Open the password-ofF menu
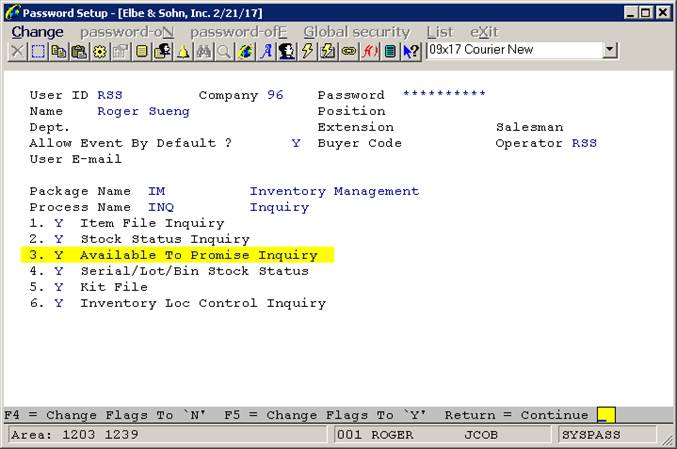The image size is (677, 449). 239,32
